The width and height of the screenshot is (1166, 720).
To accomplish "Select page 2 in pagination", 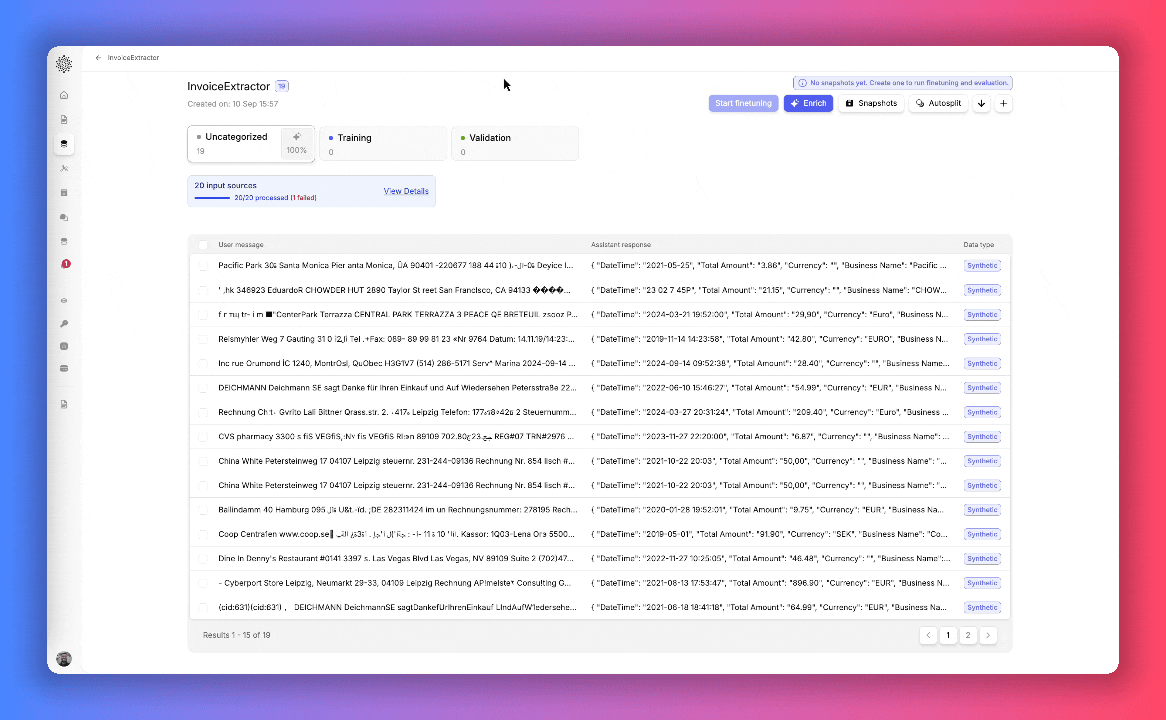I will [967, 635].
